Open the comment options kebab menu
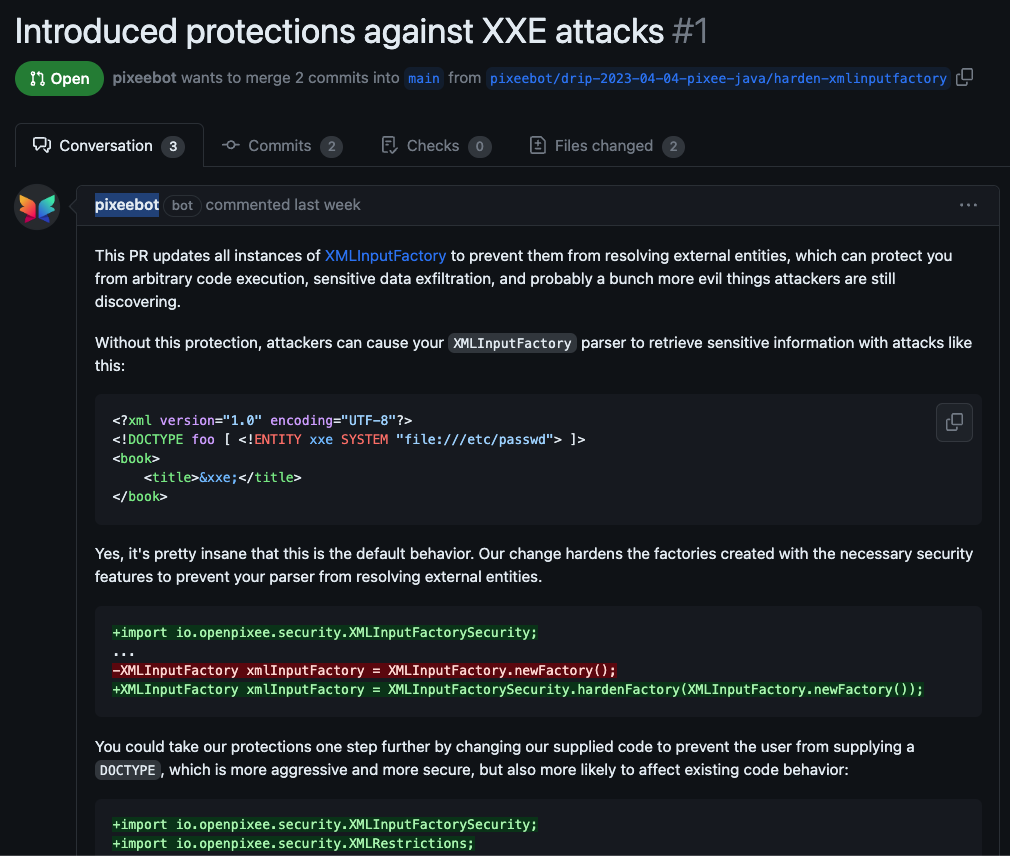Image resolution: width=1010 pixels, height=856 pixels. (968, 204)
